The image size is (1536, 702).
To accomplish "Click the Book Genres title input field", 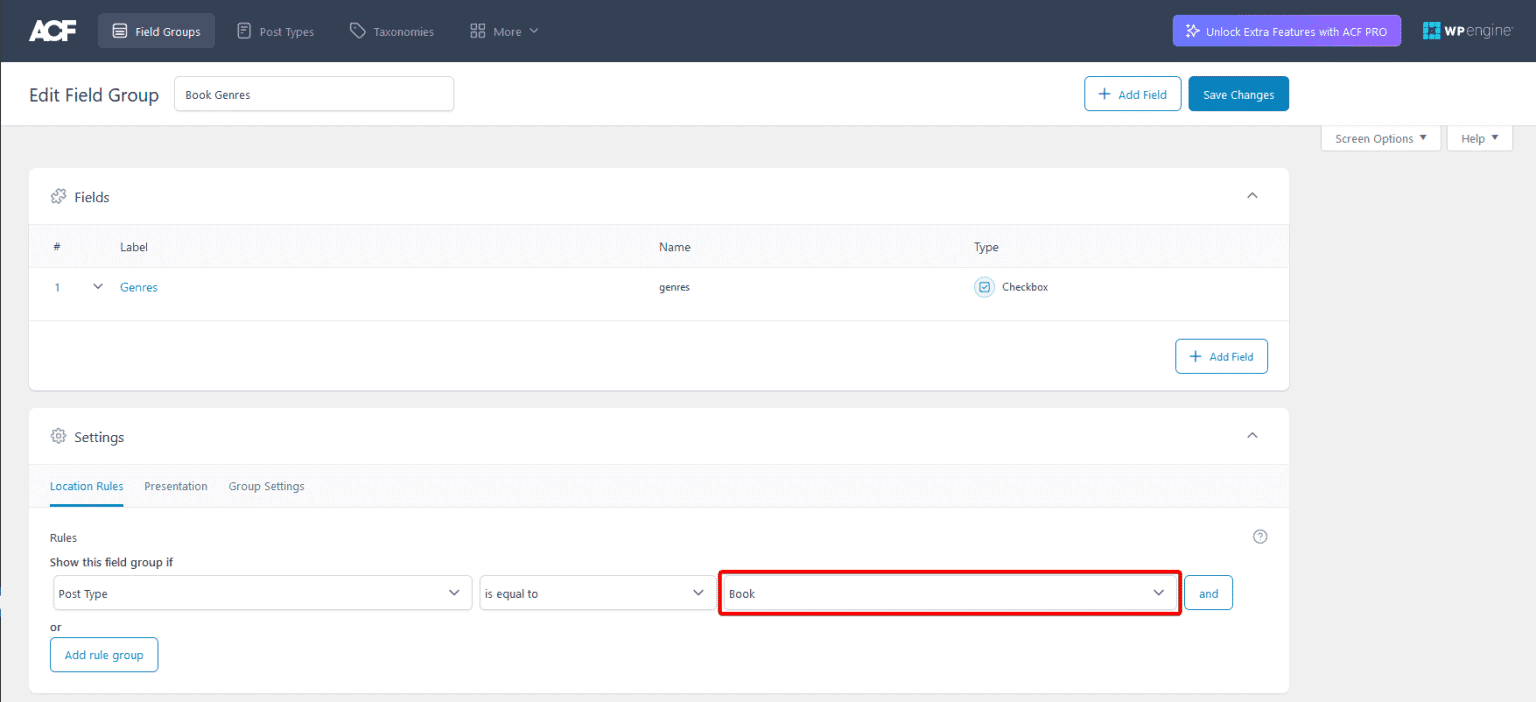I will [313, 93].
